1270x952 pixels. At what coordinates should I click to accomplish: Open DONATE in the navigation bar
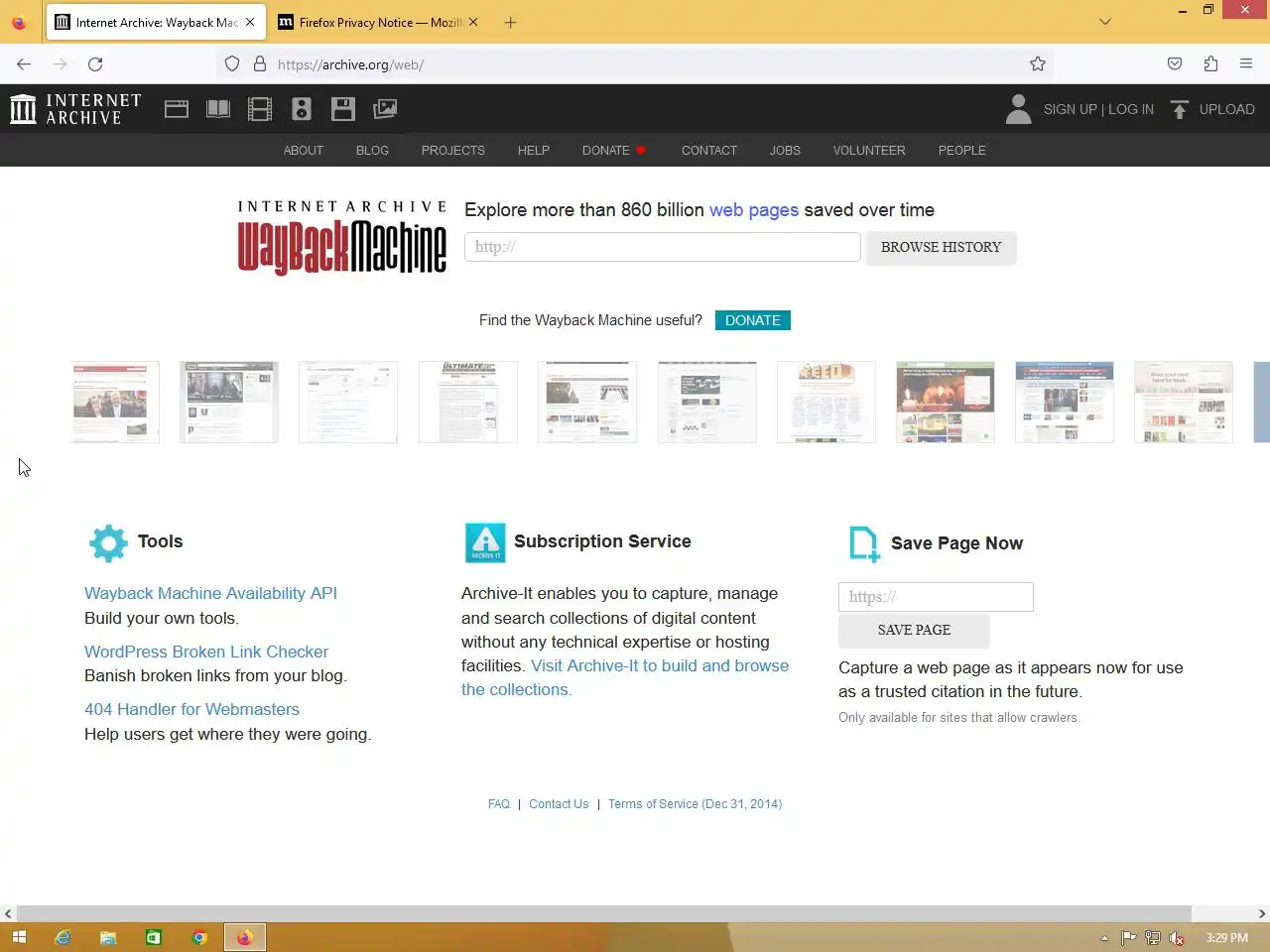(x=614, y=151)
